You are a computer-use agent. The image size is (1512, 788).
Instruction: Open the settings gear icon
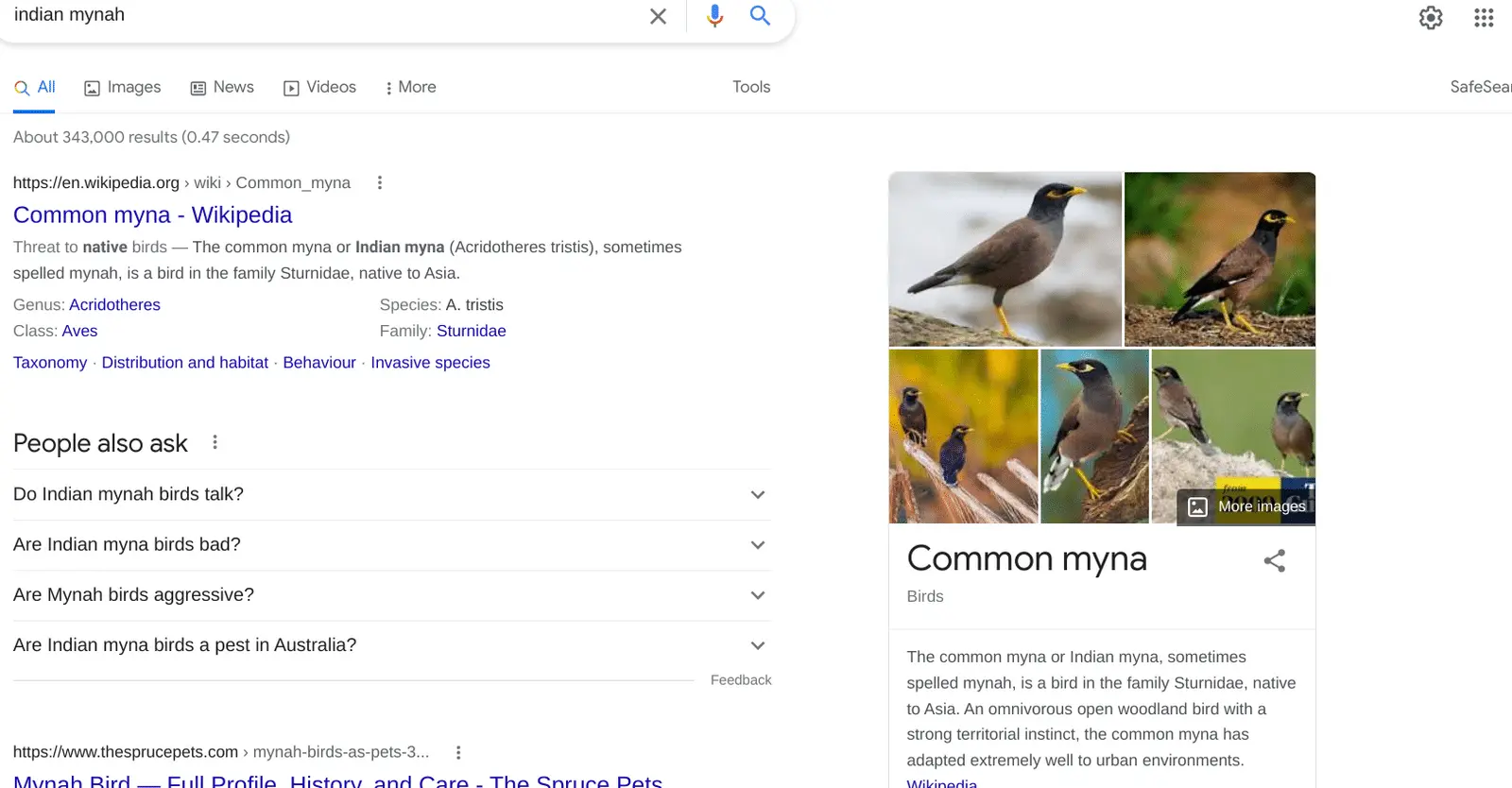click(x=1431, y=18)
